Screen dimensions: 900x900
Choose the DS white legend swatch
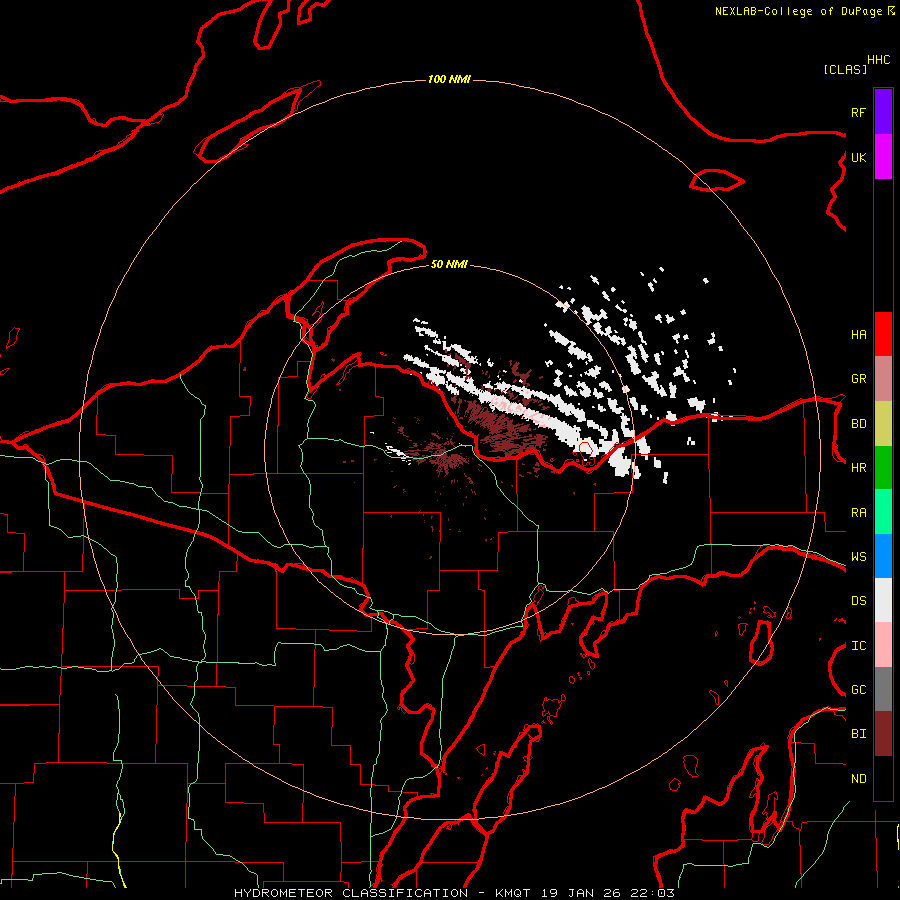point(883,600)
